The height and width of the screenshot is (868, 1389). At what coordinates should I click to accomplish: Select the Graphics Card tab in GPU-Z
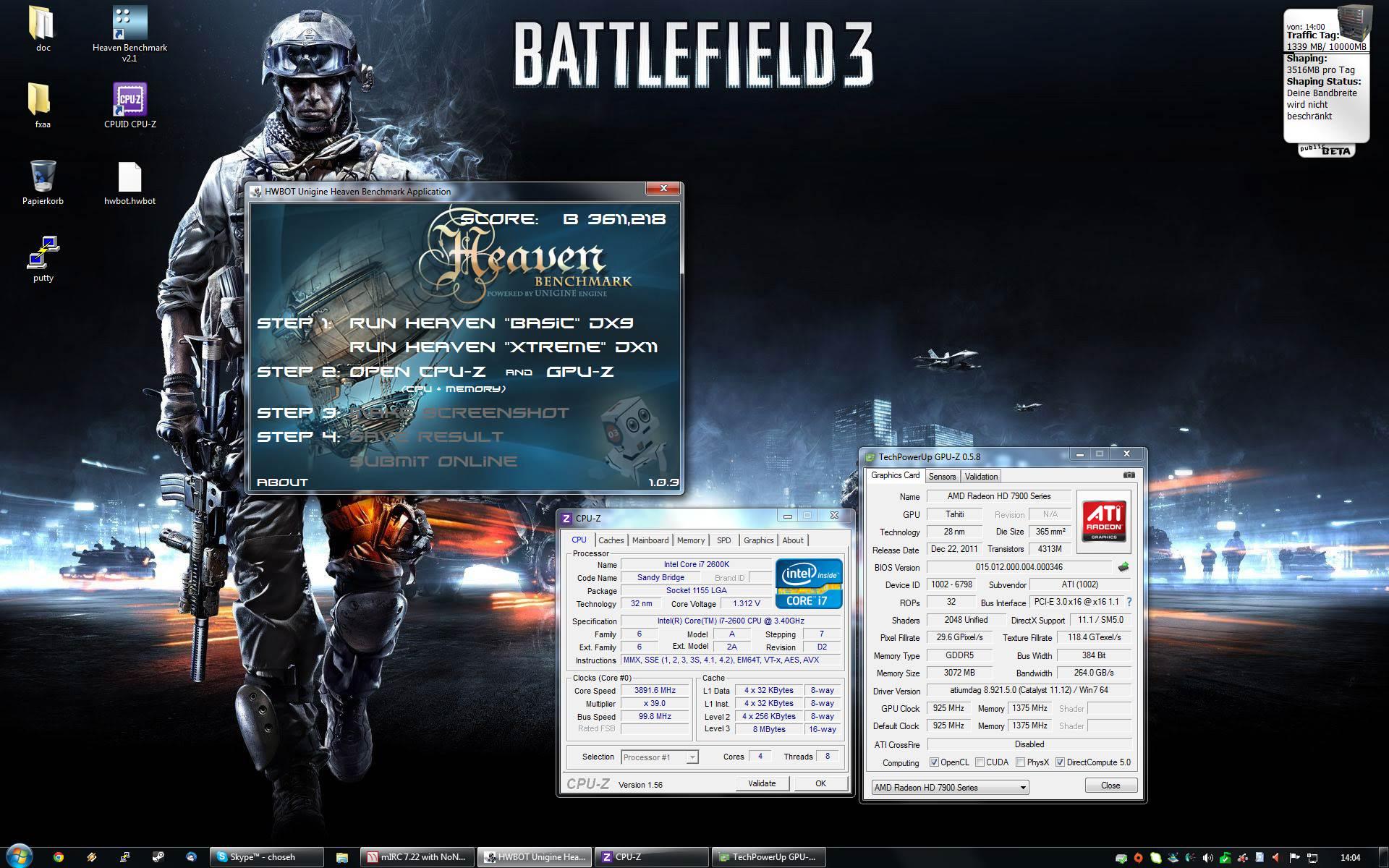click(x=895, y=475)
